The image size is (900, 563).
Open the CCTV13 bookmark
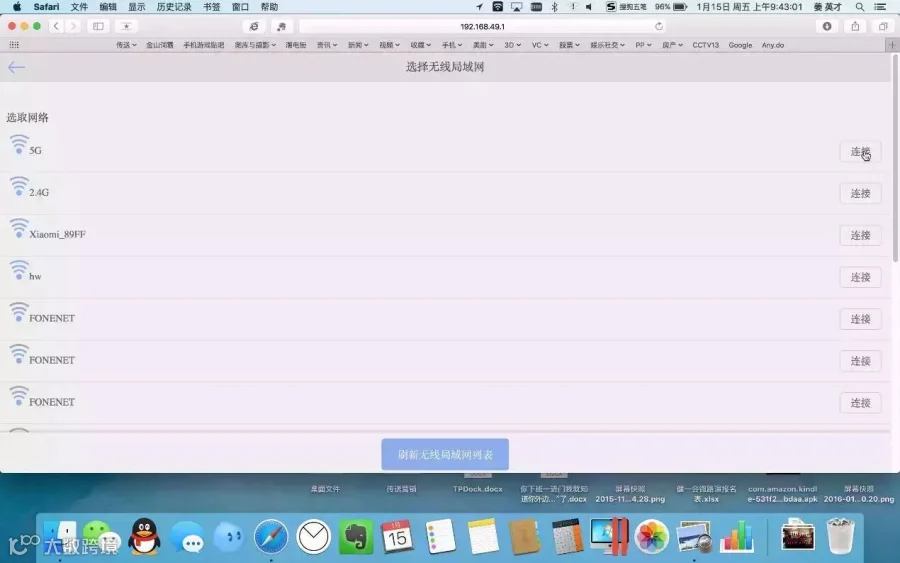705,45
